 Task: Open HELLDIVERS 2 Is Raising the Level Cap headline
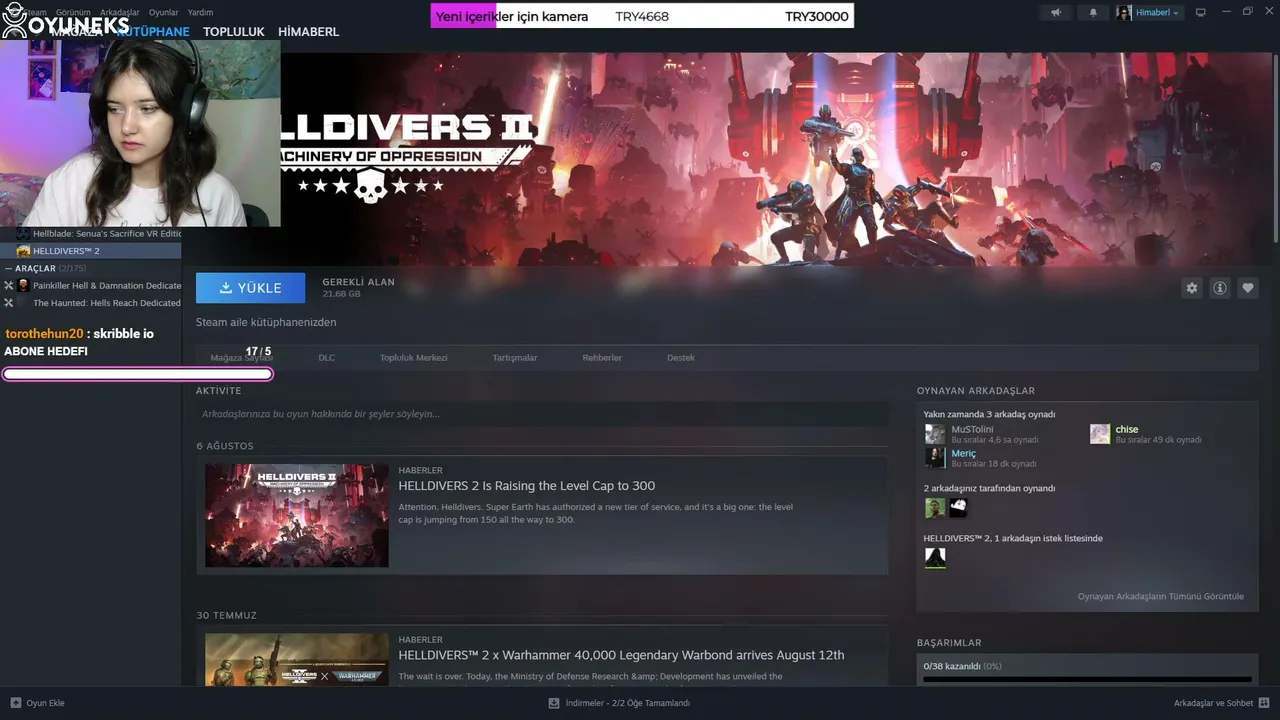point(527,486)
